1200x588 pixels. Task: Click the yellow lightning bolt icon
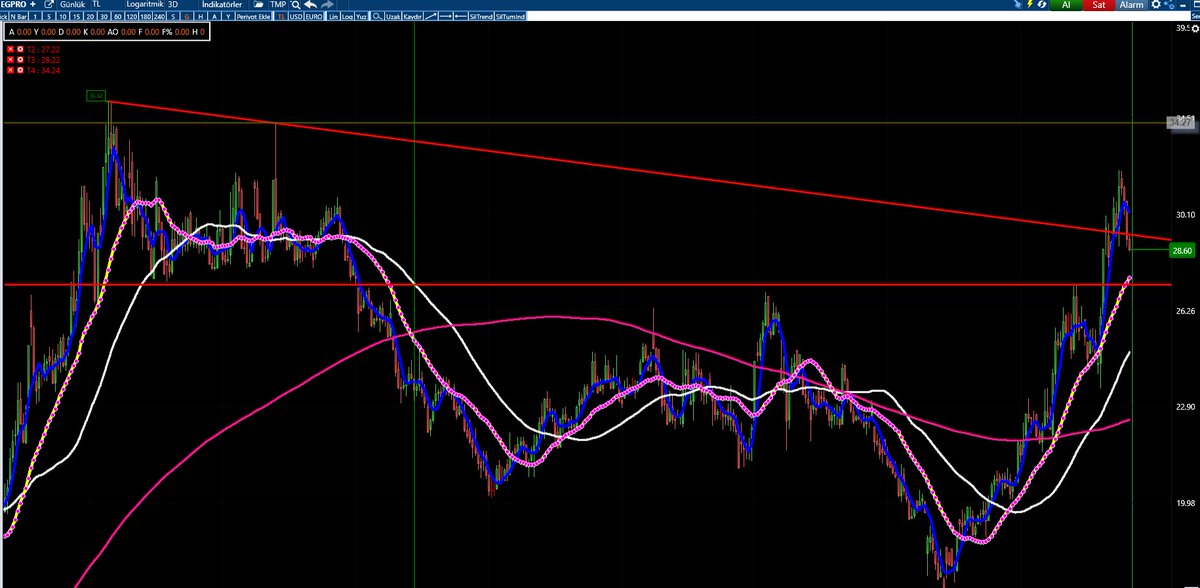(1029, 5)
